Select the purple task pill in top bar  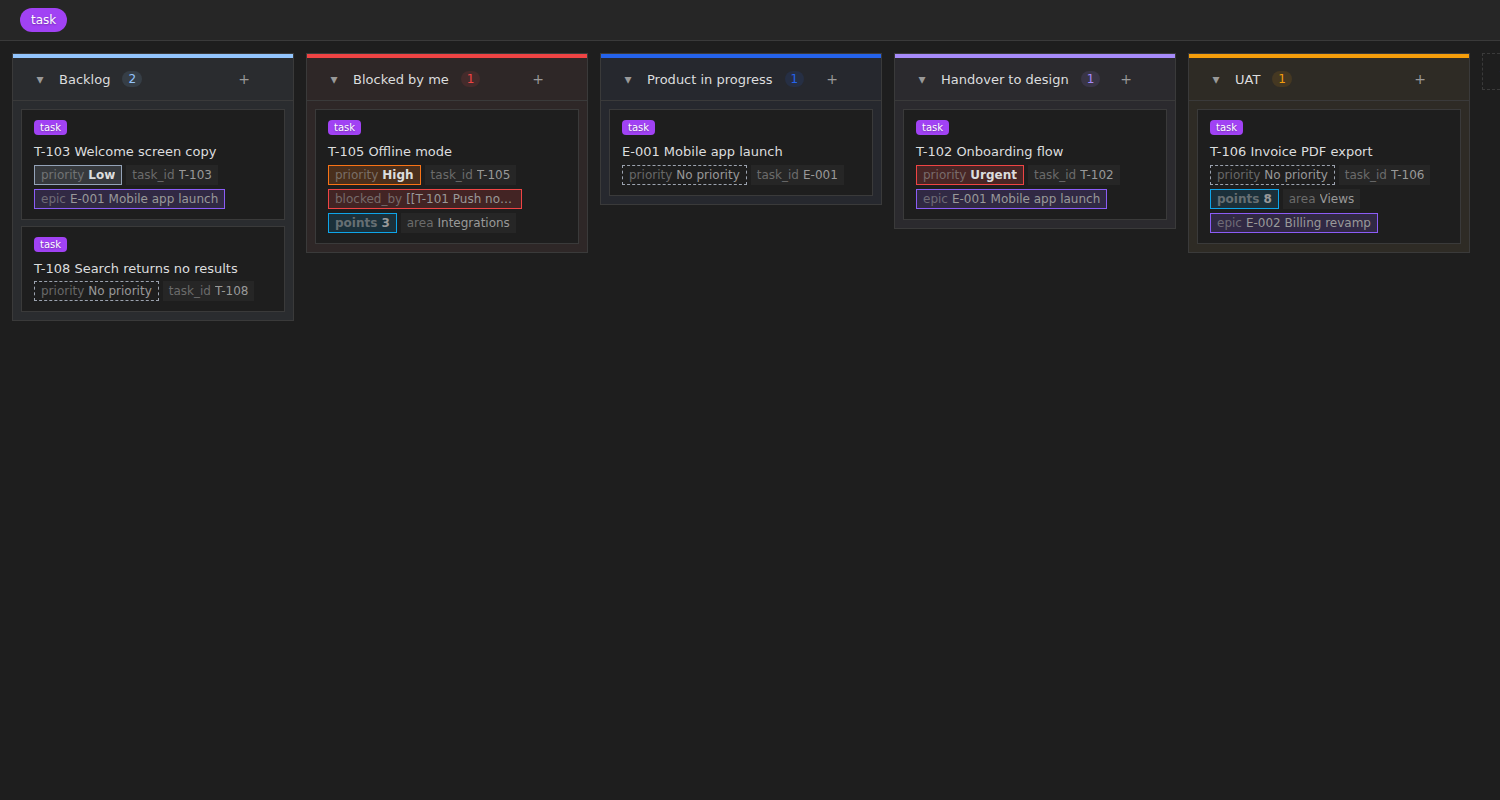(43, 20)
